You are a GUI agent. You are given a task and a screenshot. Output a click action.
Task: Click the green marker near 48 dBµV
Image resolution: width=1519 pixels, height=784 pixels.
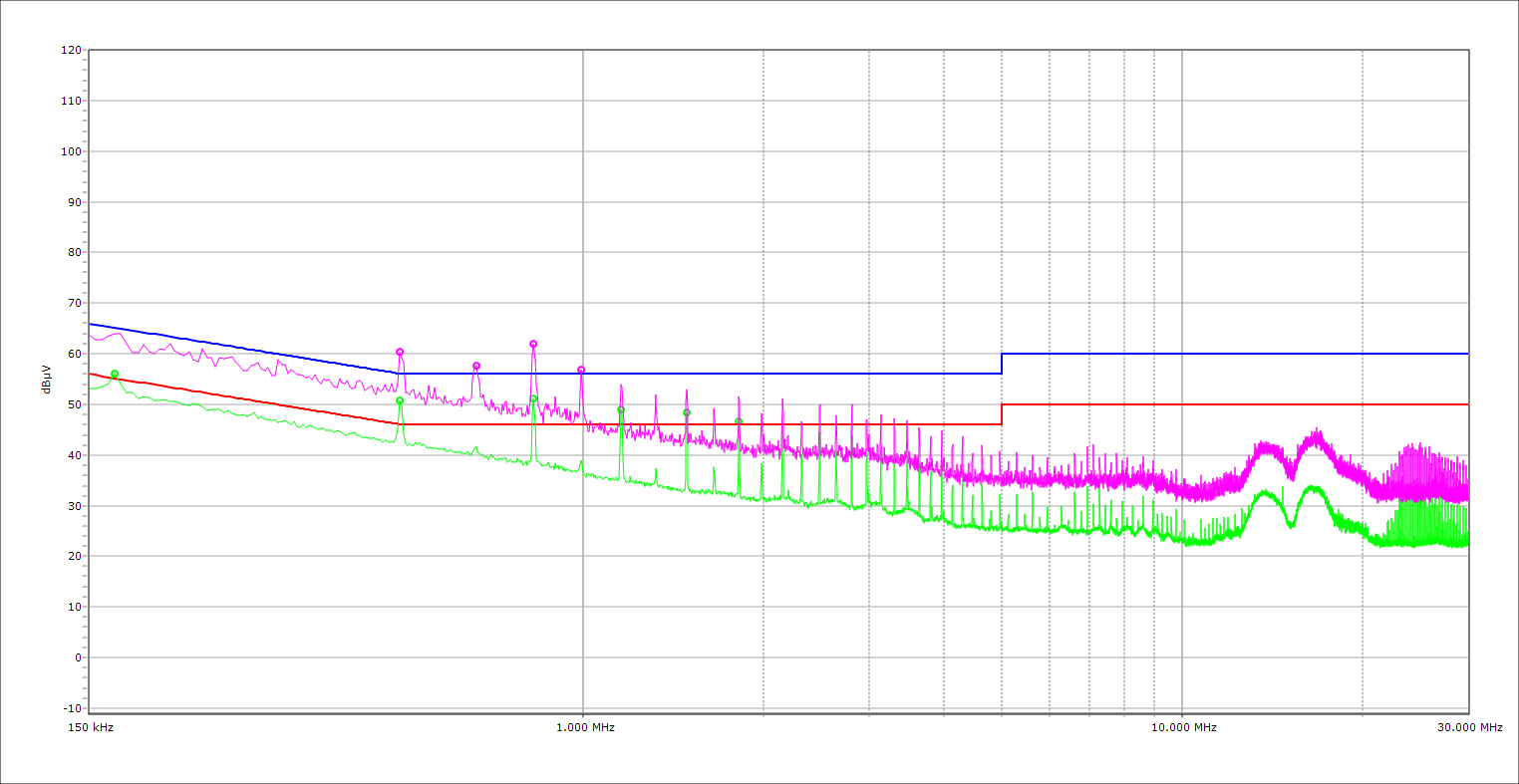(687, 413)
